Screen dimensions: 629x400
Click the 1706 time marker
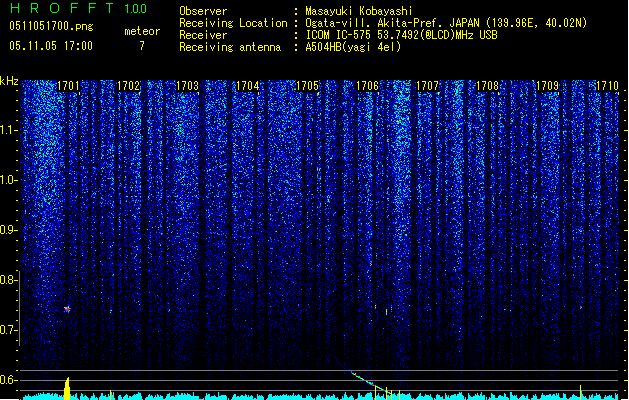point(367,86)
